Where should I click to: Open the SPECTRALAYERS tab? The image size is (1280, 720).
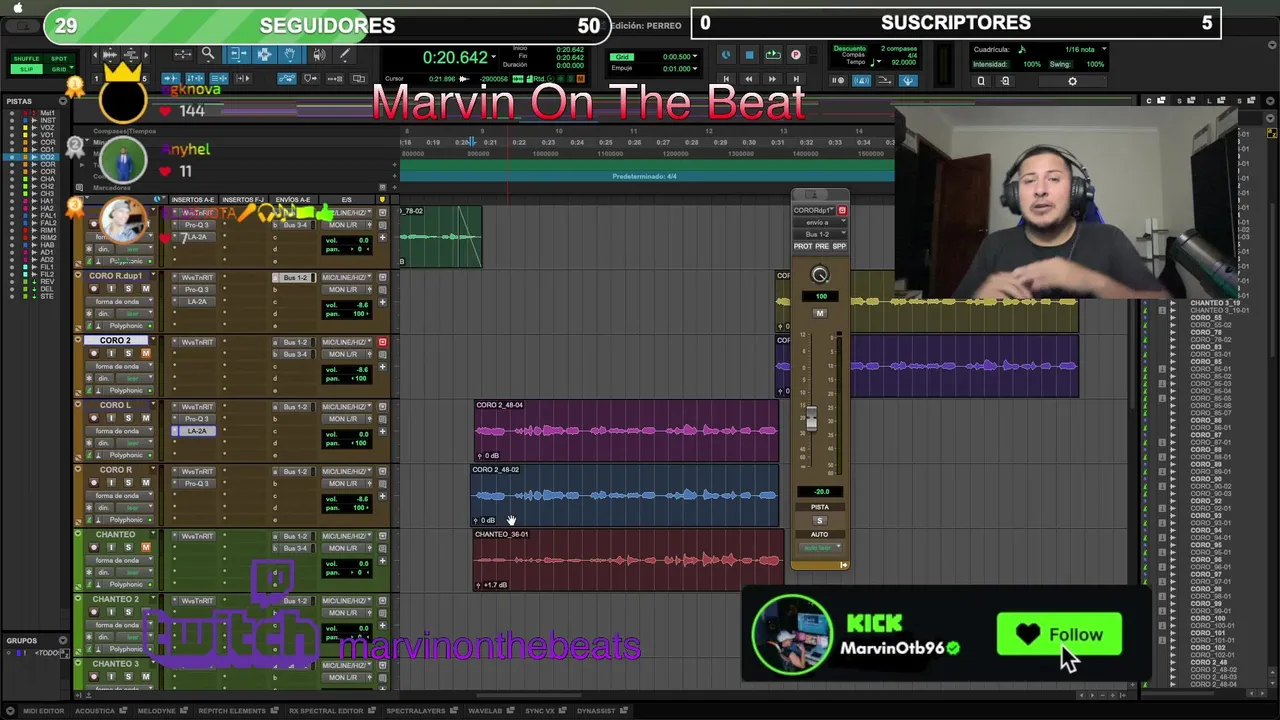tap(420, 711)
